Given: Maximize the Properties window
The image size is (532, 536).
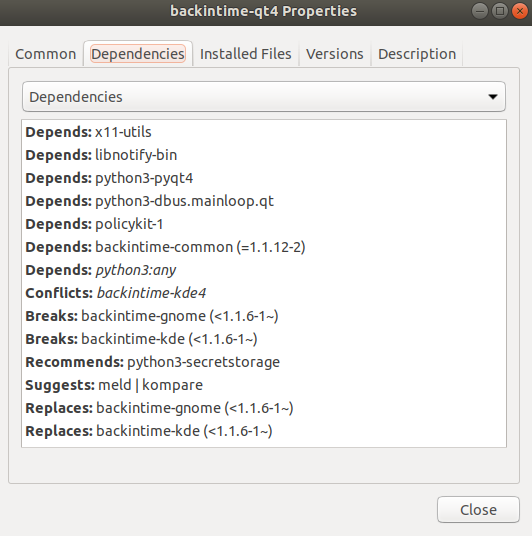Looking at the screenshot, I should 500,11.
